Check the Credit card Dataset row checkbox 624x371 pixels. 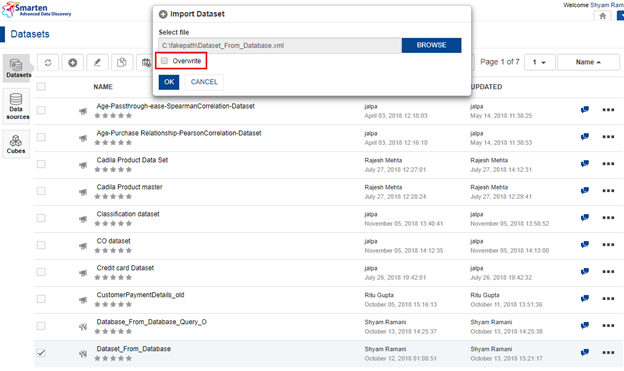pos(41,272)
